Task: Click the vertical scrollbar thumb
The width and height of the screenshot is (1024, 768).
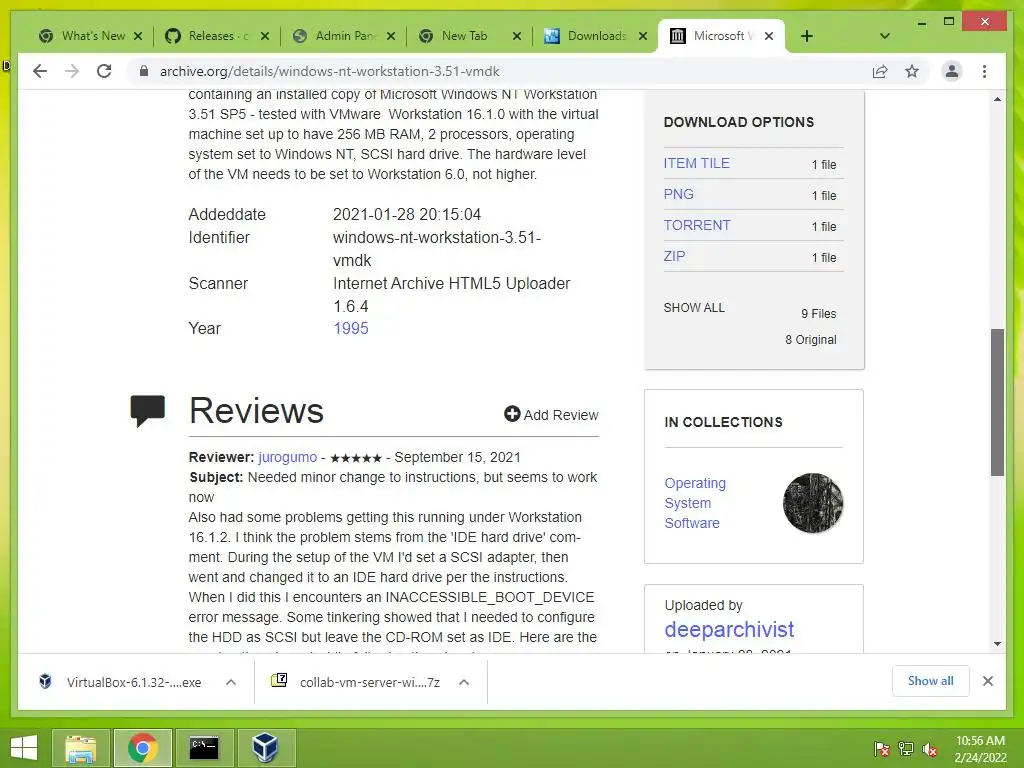Action: coord(997,402)
